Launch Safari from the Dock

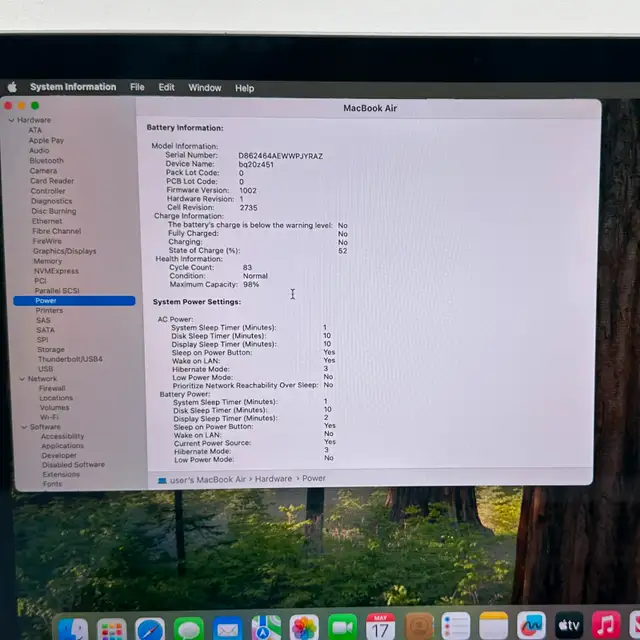150,629
